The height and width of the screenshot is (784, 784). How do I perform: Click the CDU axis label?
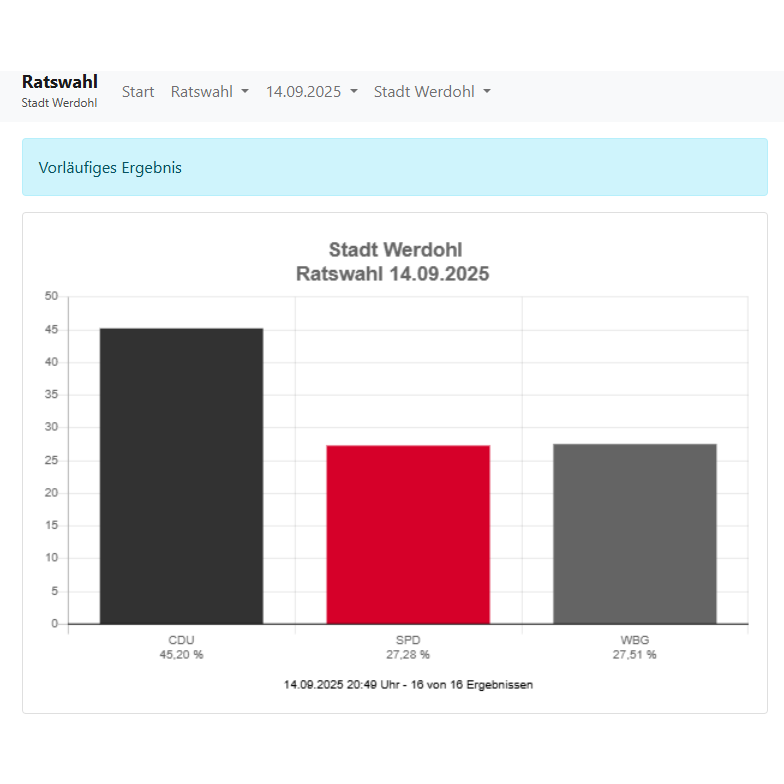pyautogui.click(x=181, y=639)
